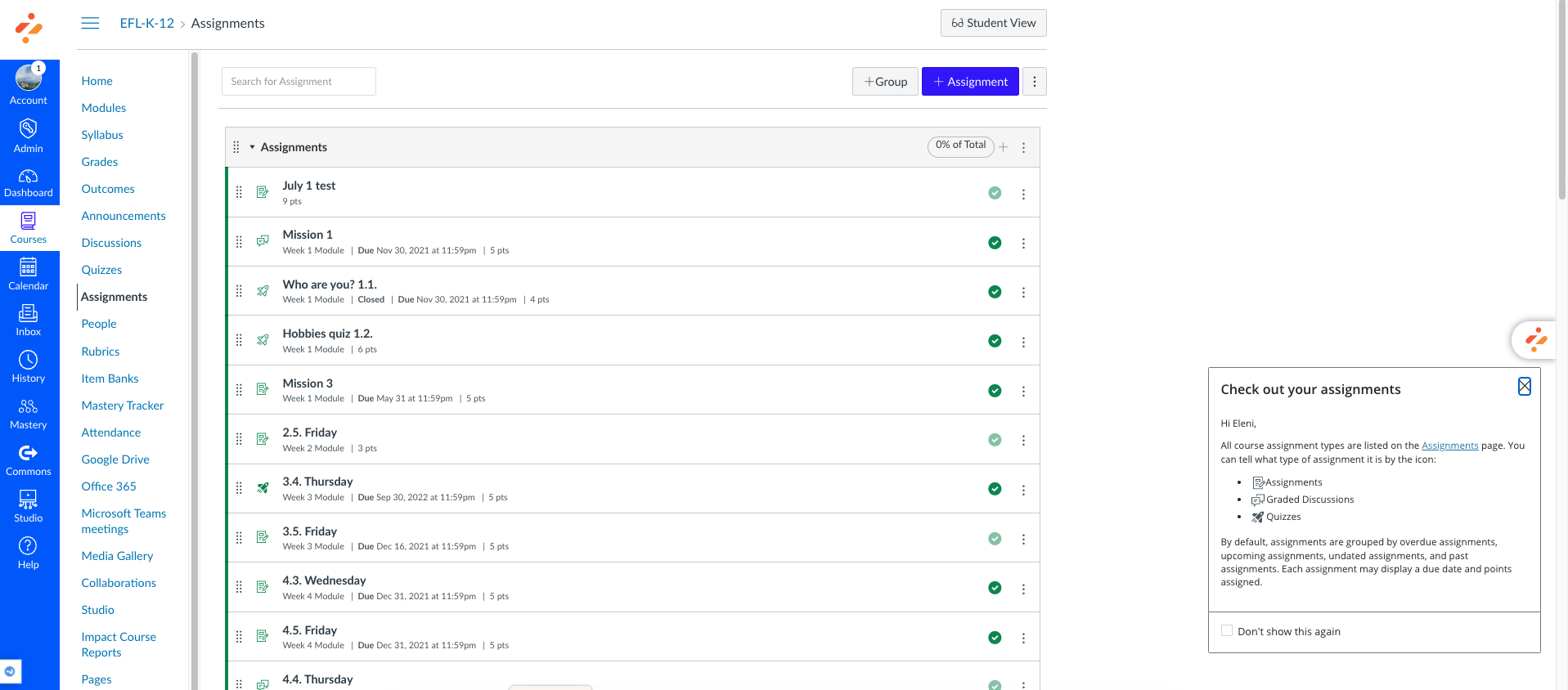The width and height of the screenshot is (1568, 690).
Task: Click the 0% of Total badge
Action: tap(961, 146)
